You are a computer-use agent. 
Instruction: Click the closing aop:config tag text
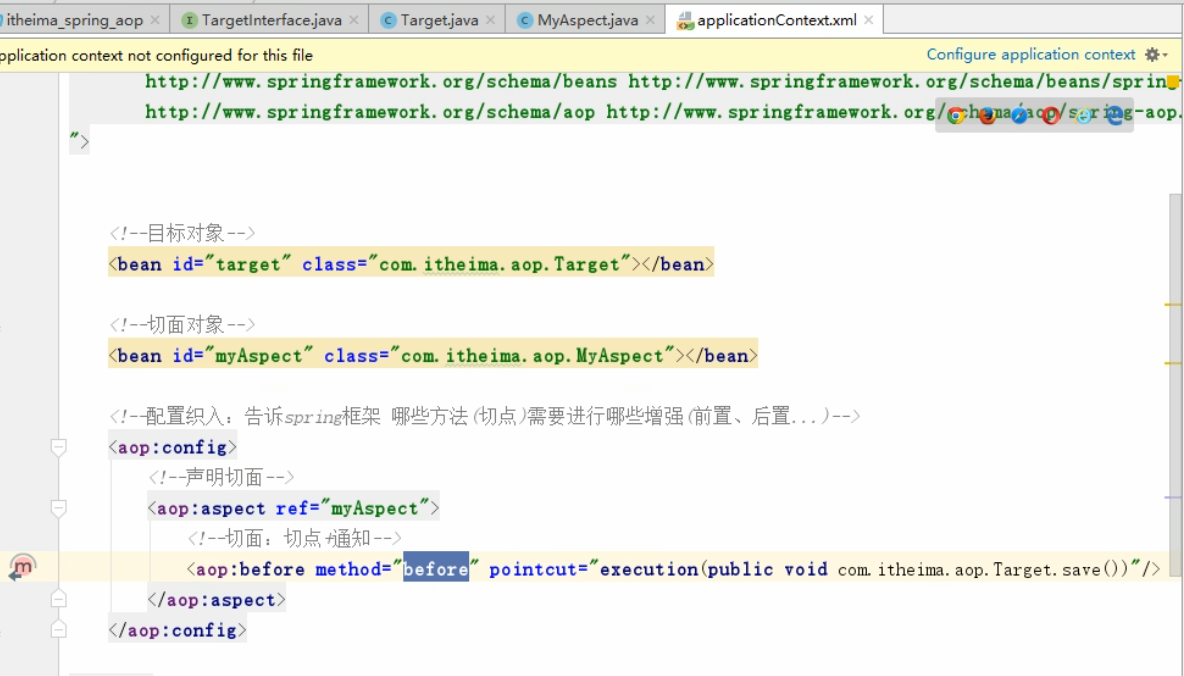pos(177,630)
